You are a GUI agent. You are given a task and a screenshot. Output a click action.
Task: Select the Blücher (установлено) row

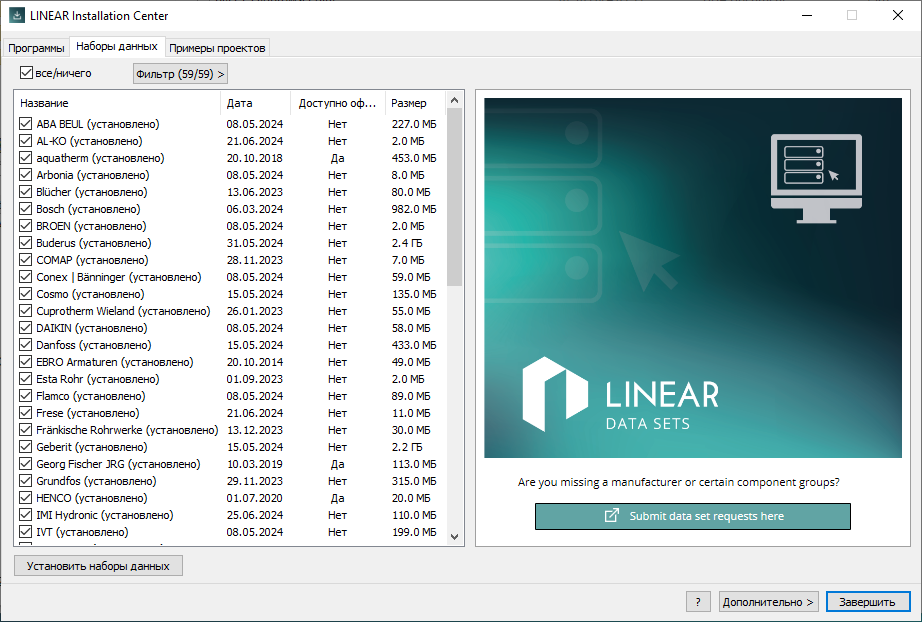coord(229,192)
